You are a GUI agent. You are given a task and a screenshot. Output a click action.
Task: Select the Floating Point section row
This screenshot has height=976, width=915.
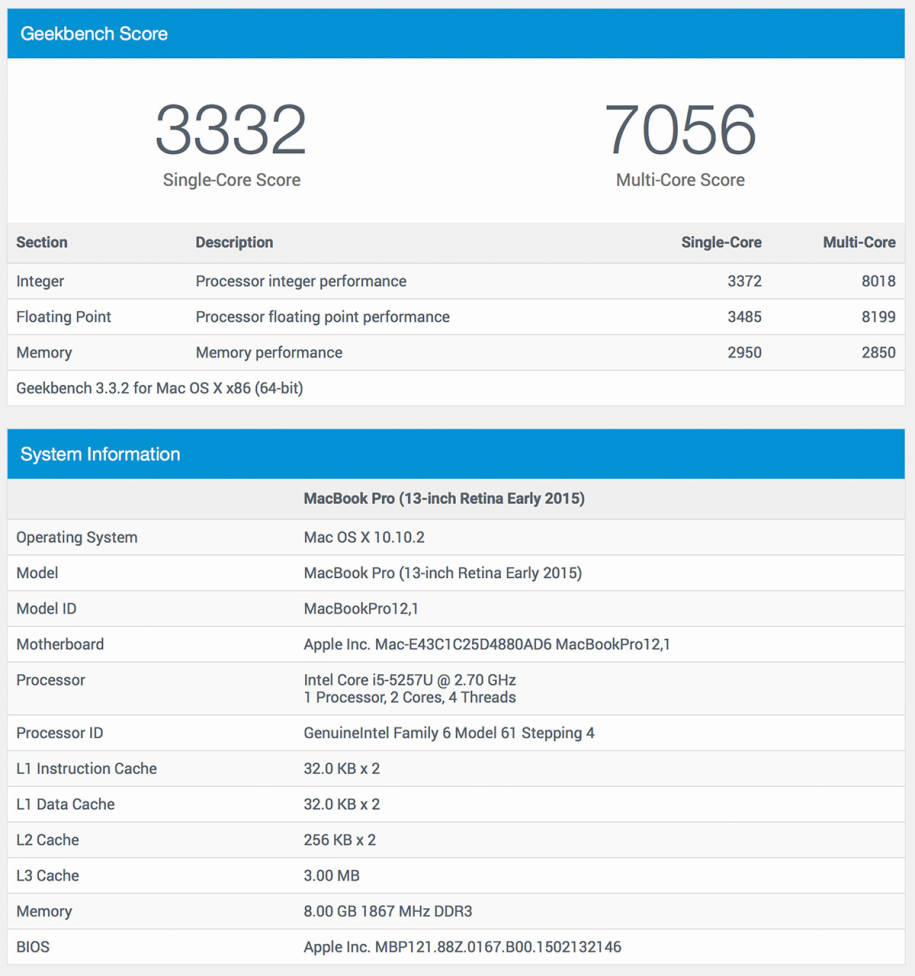point(456,317)
